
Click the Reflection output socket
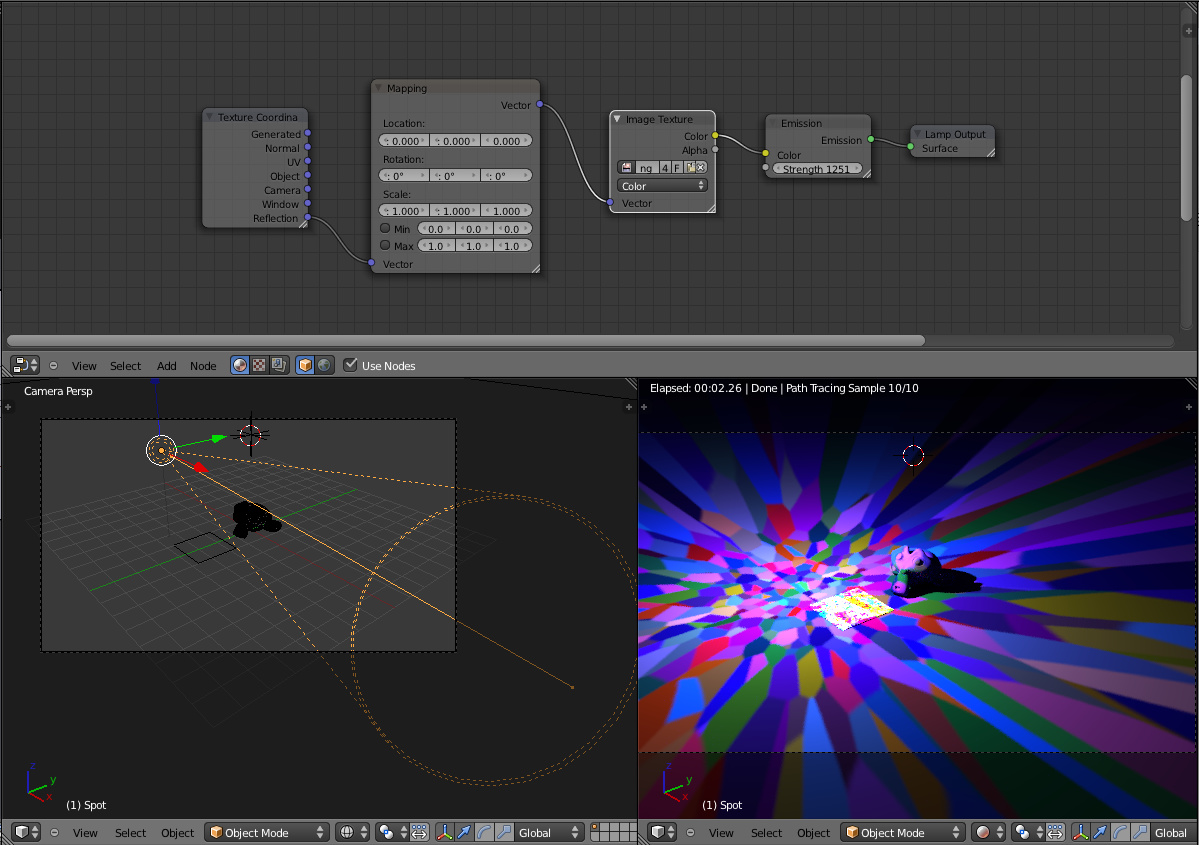point(307,218)
